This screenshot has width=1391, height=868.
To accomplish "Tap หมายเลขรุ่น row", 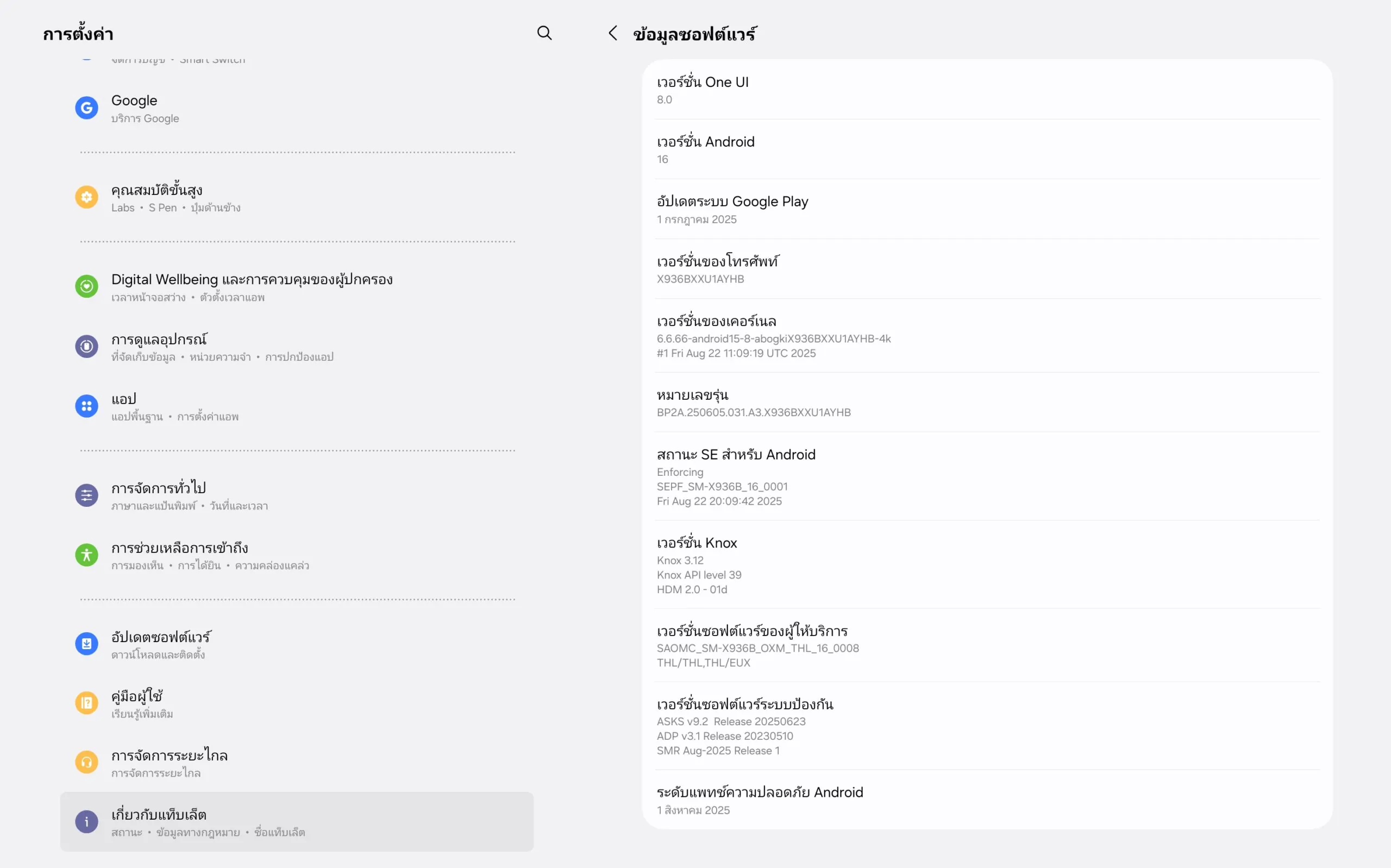I will tap(987, 402).
